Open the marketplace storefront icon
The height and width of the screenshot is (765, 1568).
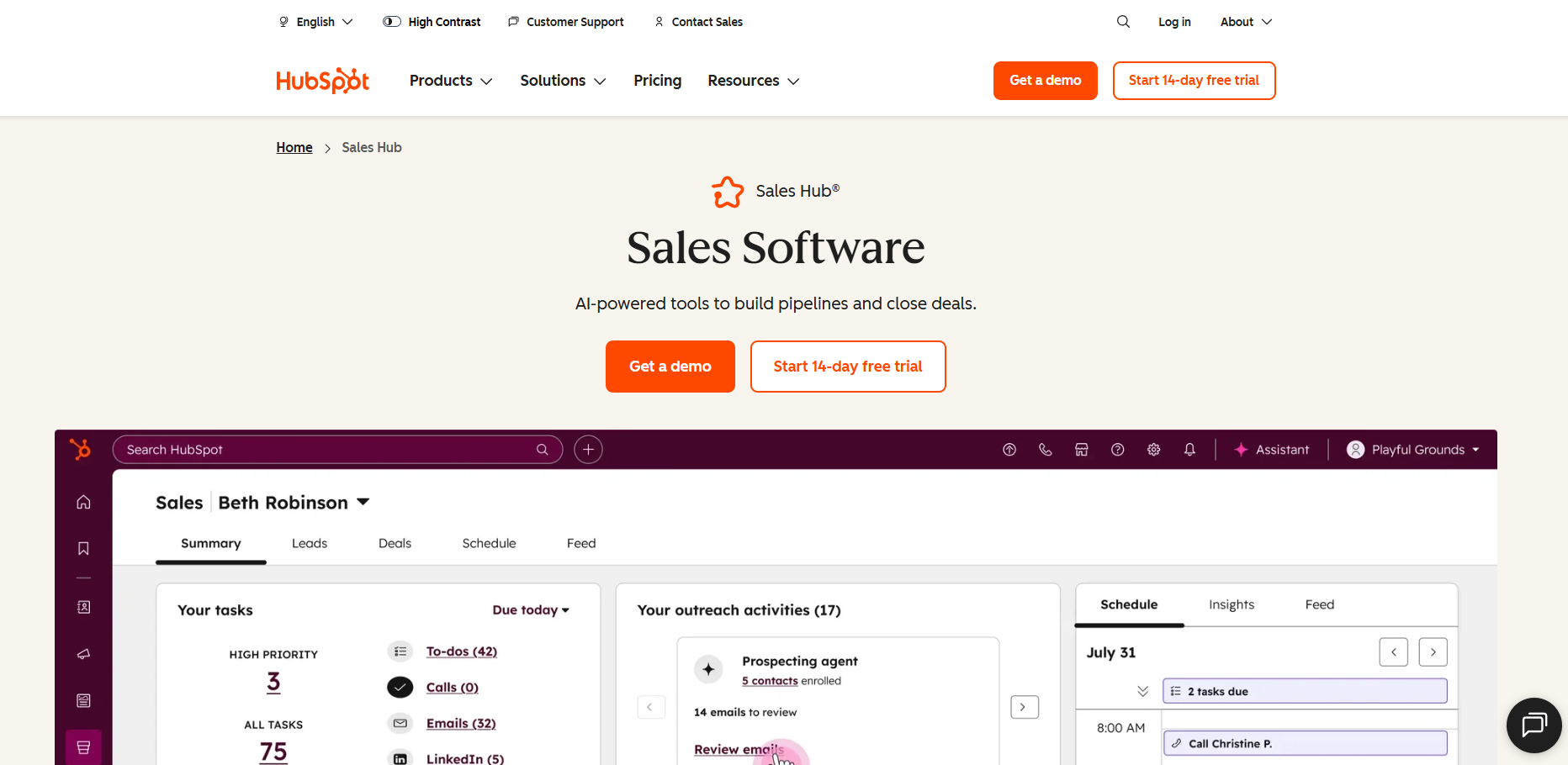1082,450
